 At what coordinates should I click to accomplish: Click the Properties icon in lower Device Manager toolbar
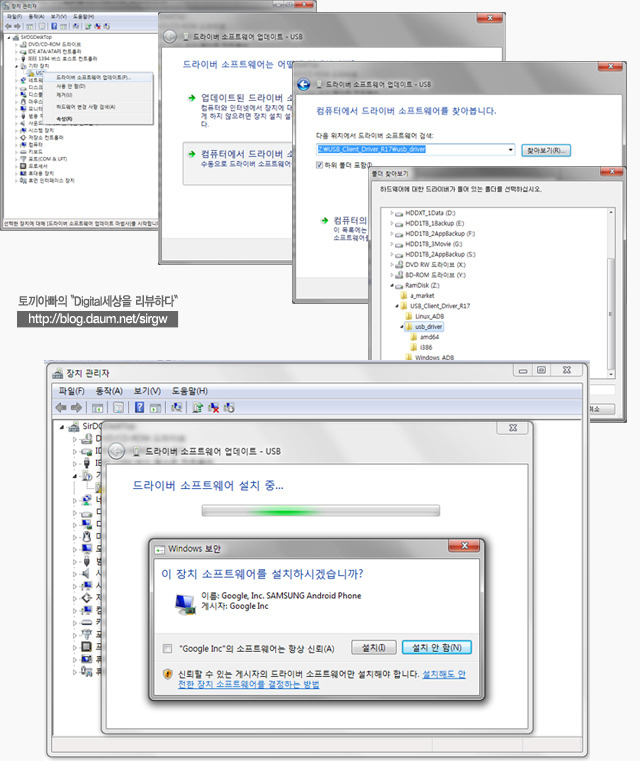coord(118,408)
